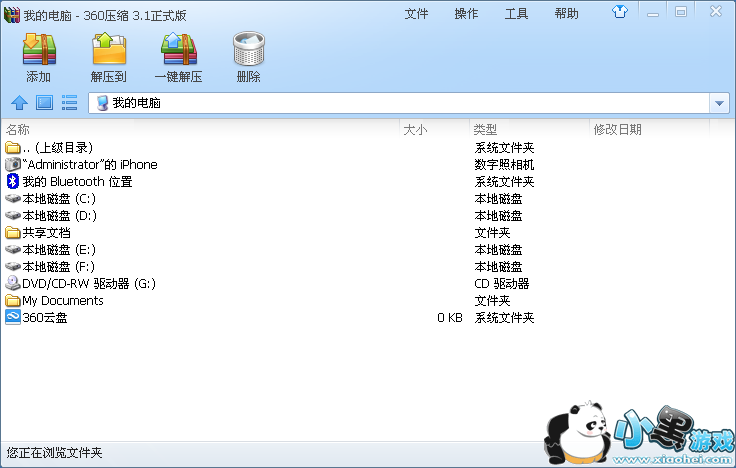Click '本地磁盘 (D:)' entry text
The image size is (736, 468).
(x=60, y=215)
